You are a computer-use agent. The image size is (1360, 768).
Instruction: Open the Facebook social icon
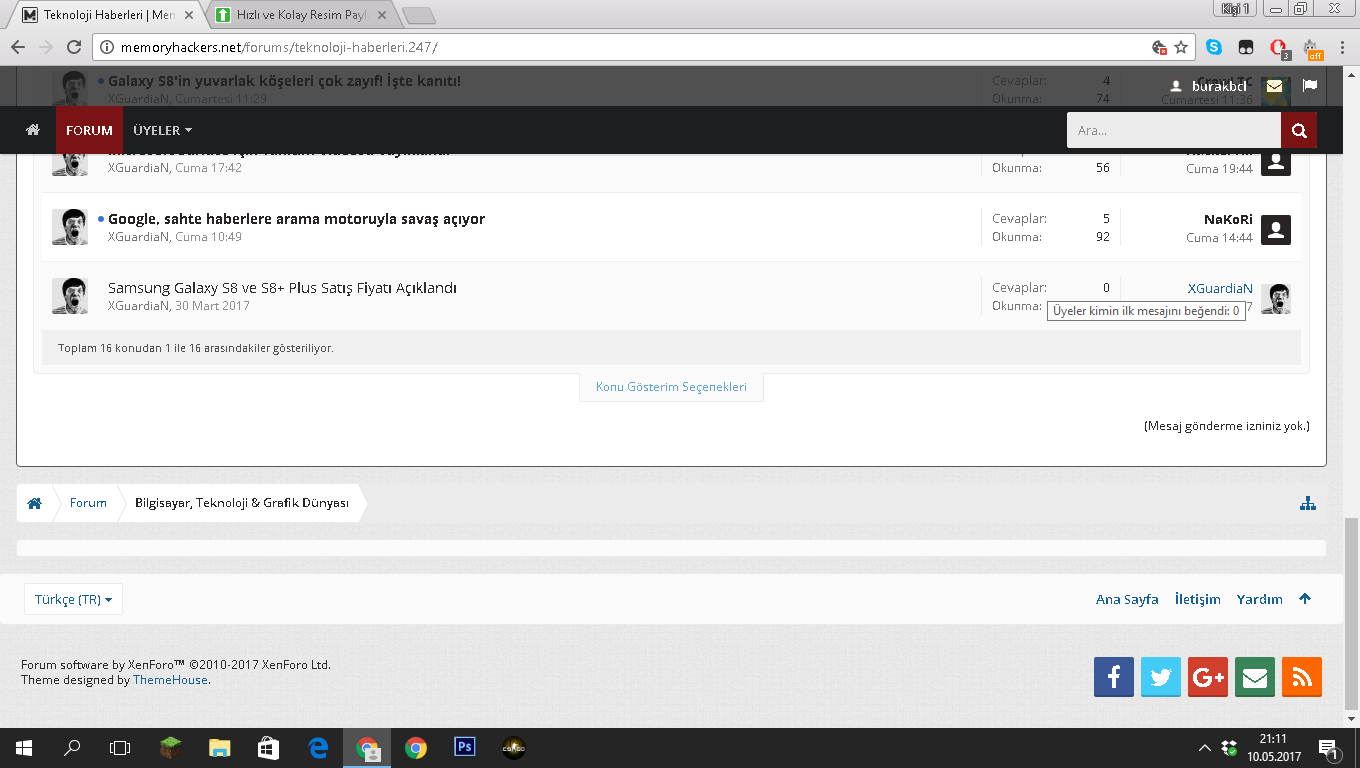coord(1114,677)
